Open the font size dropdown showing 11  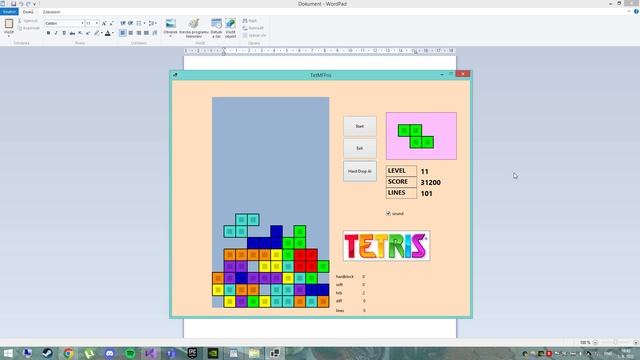[x=97, y=23]
